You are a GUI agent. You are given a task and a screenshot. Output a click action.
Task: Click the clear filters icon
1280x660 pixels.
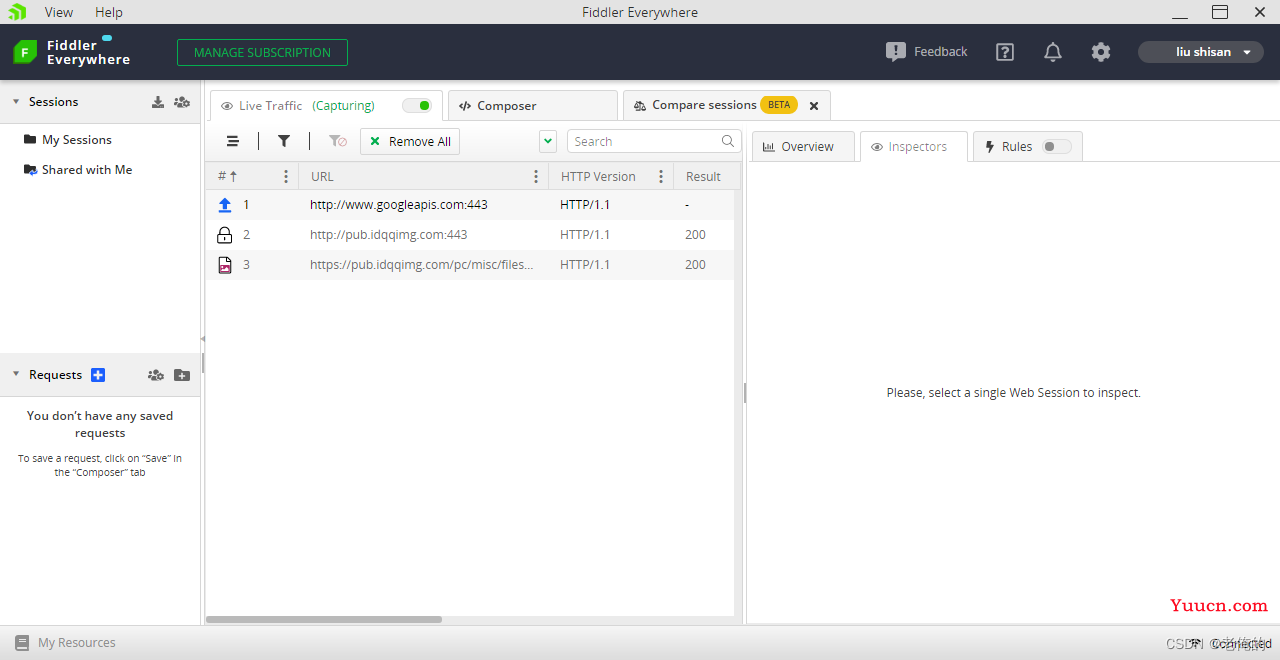tap(338, 142)
